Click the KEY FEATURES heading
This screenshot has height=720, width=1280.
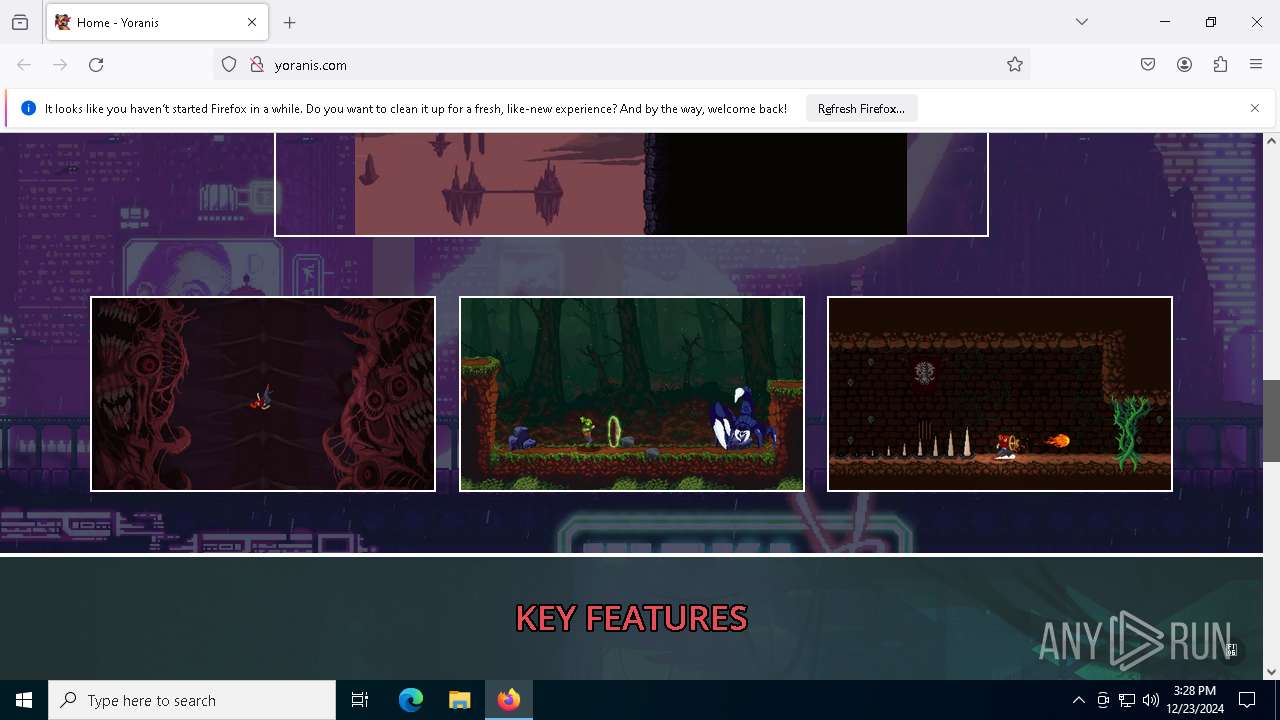631,619
